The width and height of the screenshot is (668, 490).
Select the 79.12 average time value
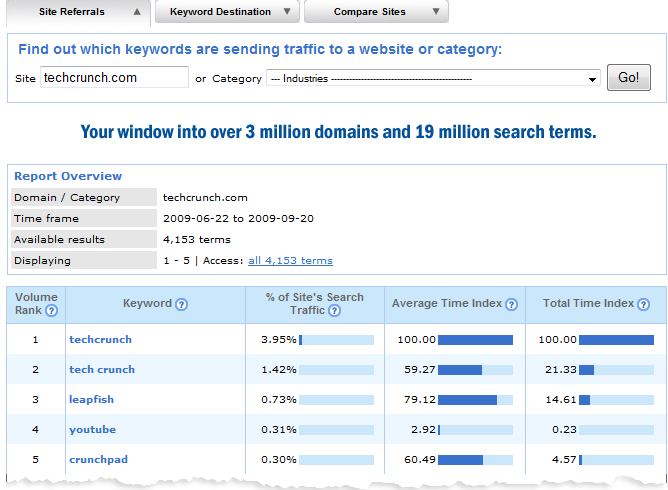point(420,400)
